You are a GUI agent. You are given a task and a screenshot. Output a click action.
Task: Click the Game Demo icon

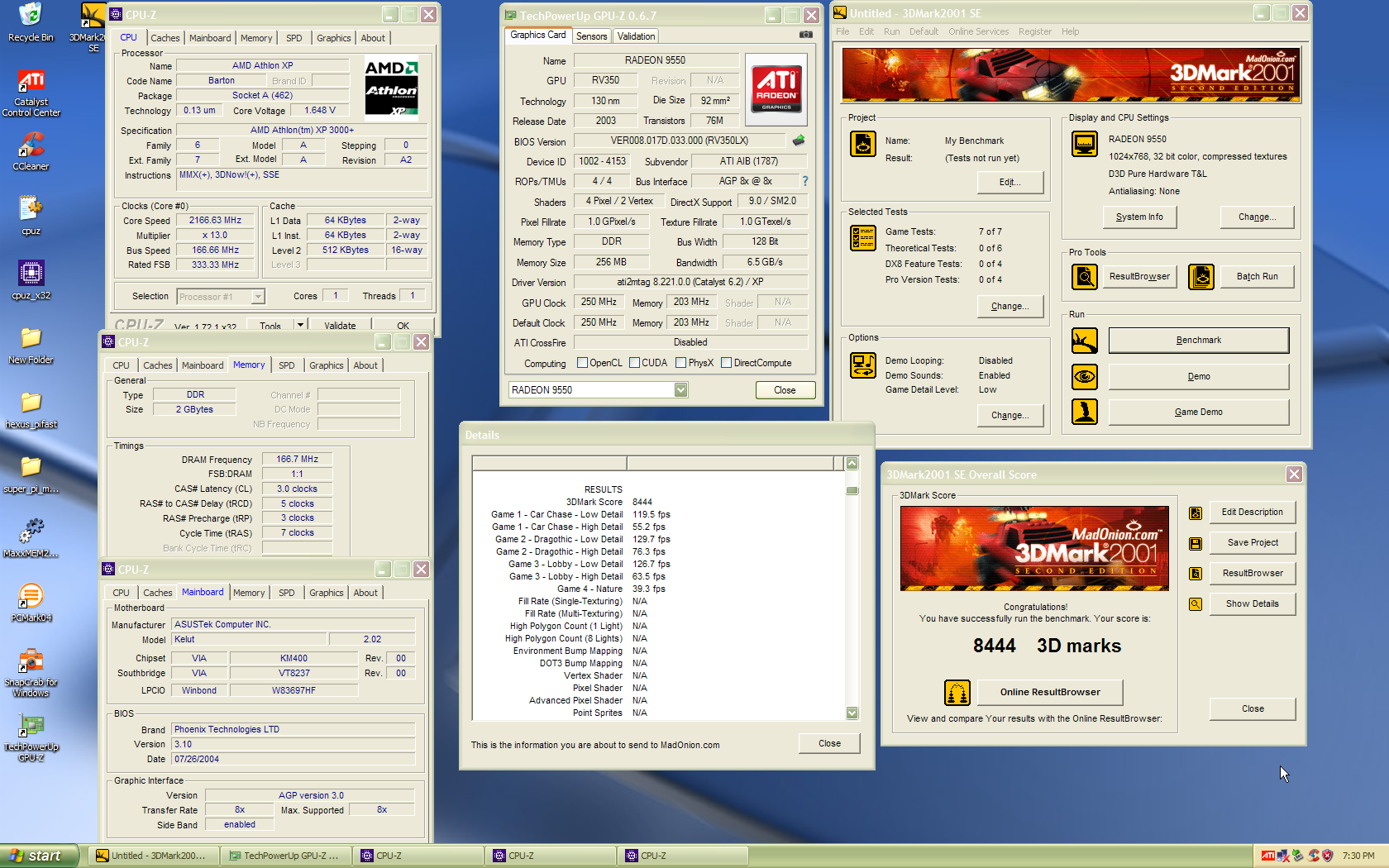click(x=1084, y=412)
